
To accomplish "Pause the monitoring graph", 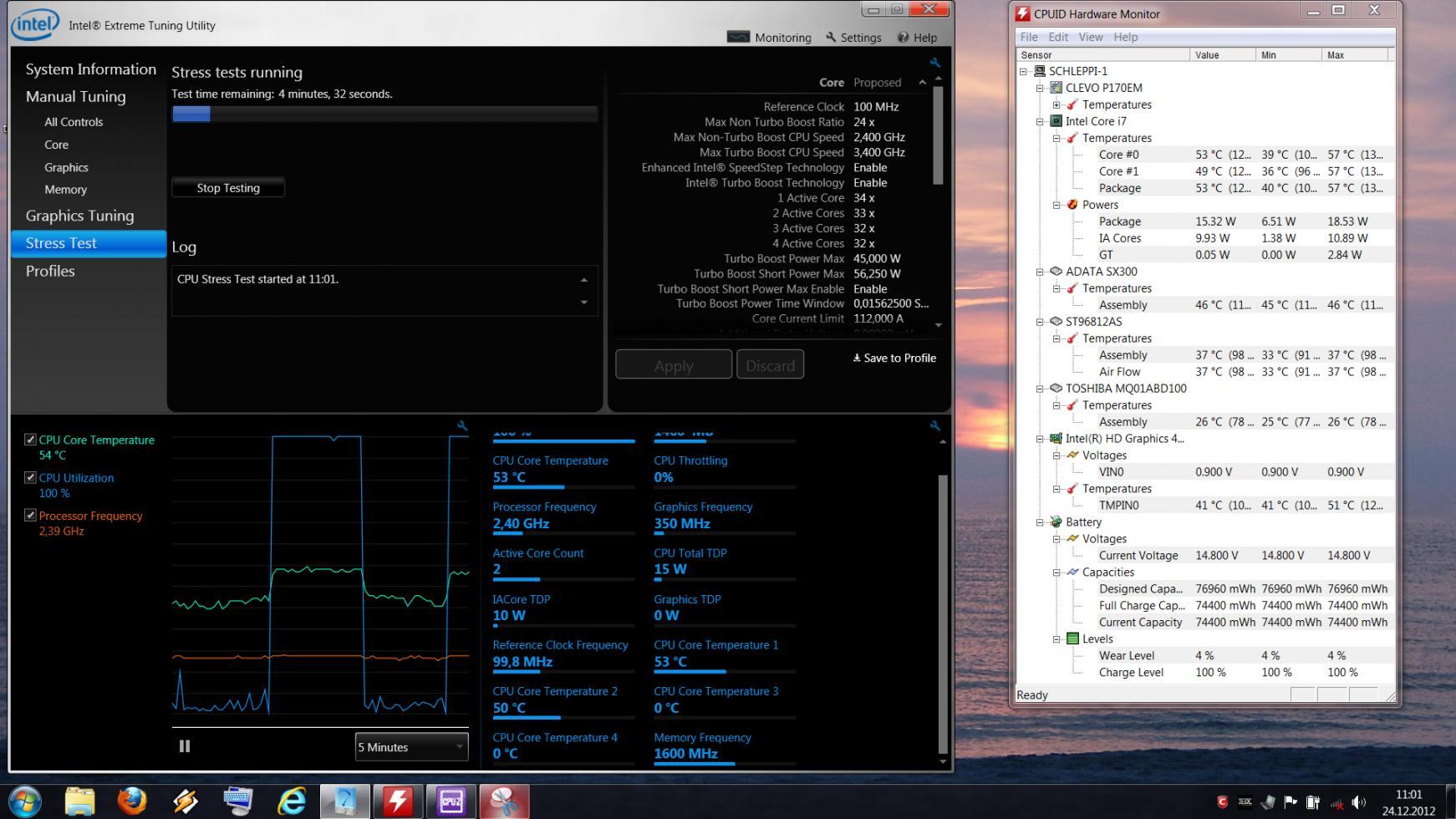I will pyautogui.click(x=185, y=746).
